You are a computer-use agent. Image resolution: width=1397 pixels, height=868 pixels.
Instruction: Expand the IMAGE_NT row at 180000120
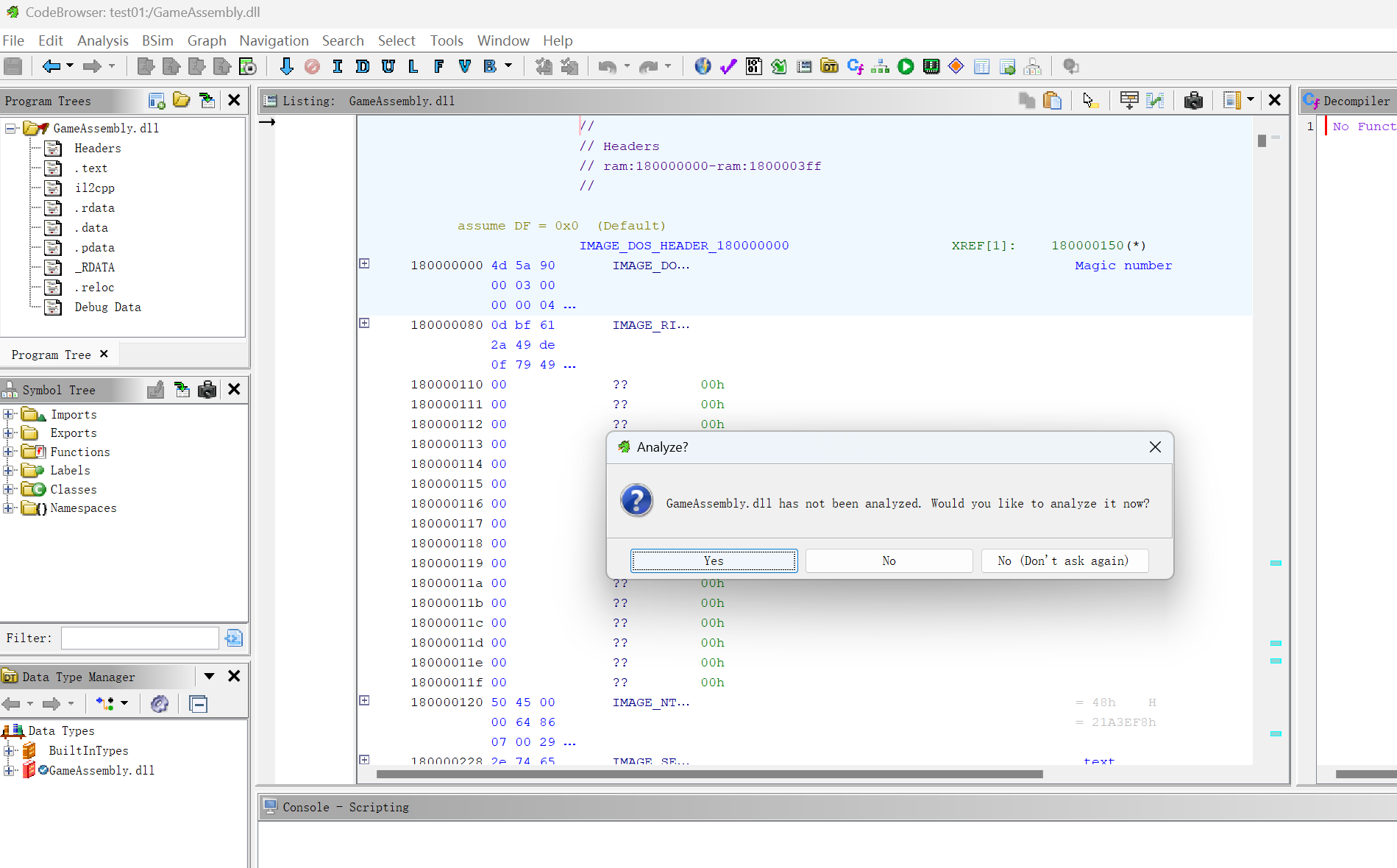364,700
